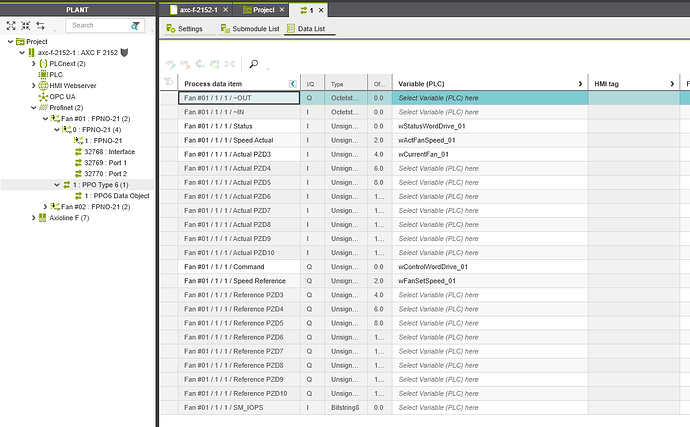This screenshot has height=427, width=690.
Task: Expand the Axioline F (7) node
Action: click(x=33, y=217)
